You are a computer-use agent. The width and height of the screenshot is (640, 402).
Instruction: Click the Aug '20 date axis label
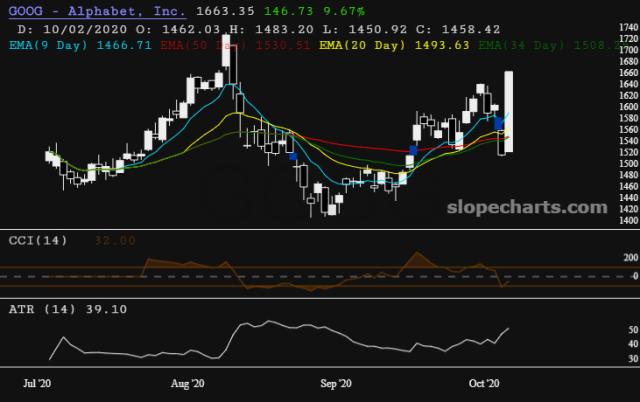[188, 383]
